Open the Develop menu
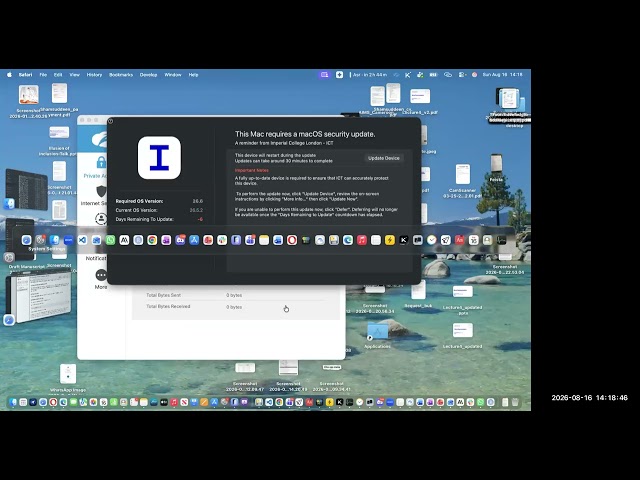This screenshot has width=640, height=480. [148, 75]
